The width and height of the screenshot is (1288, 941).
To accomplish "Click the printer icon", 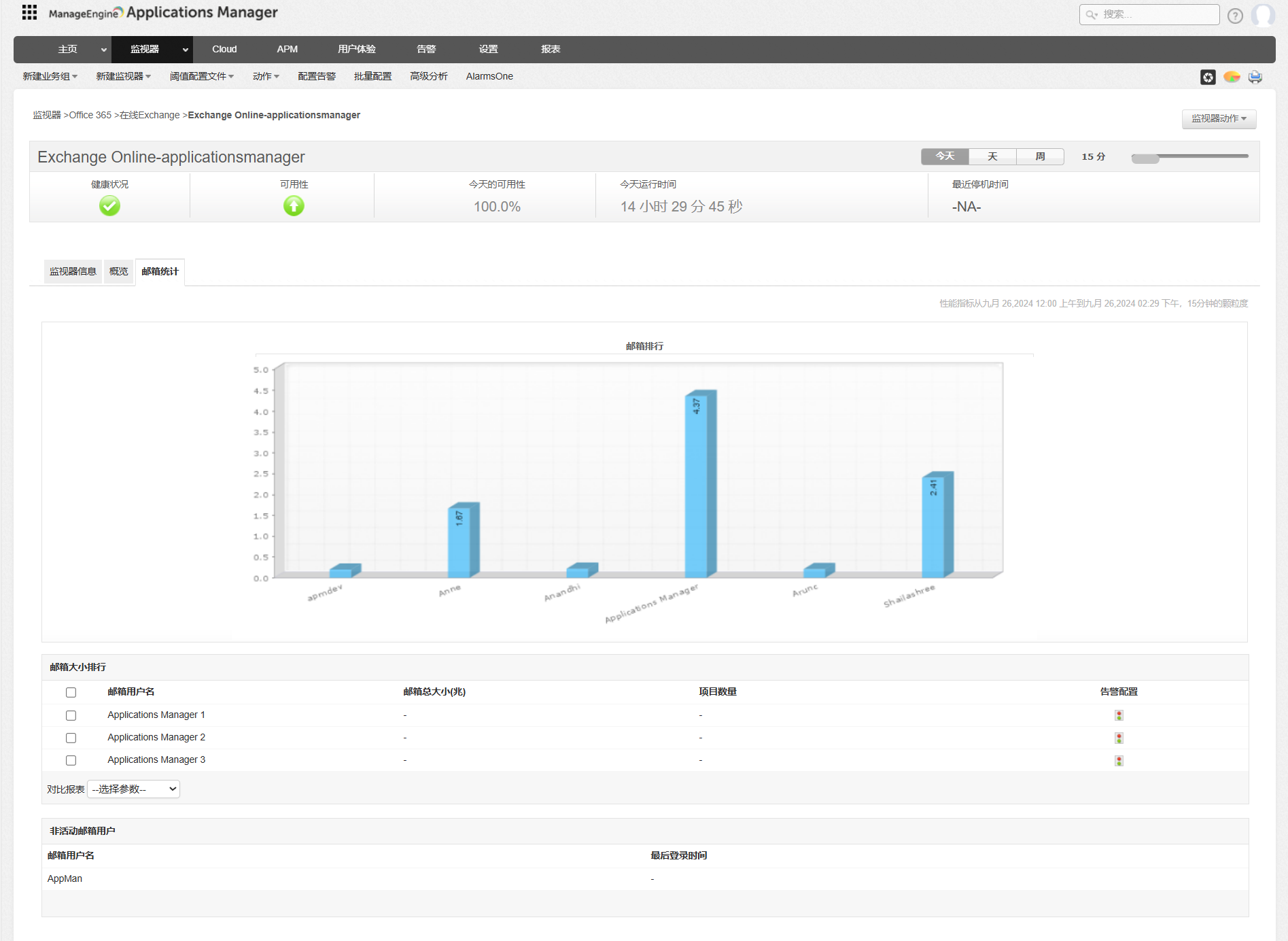I will 1255,78.
